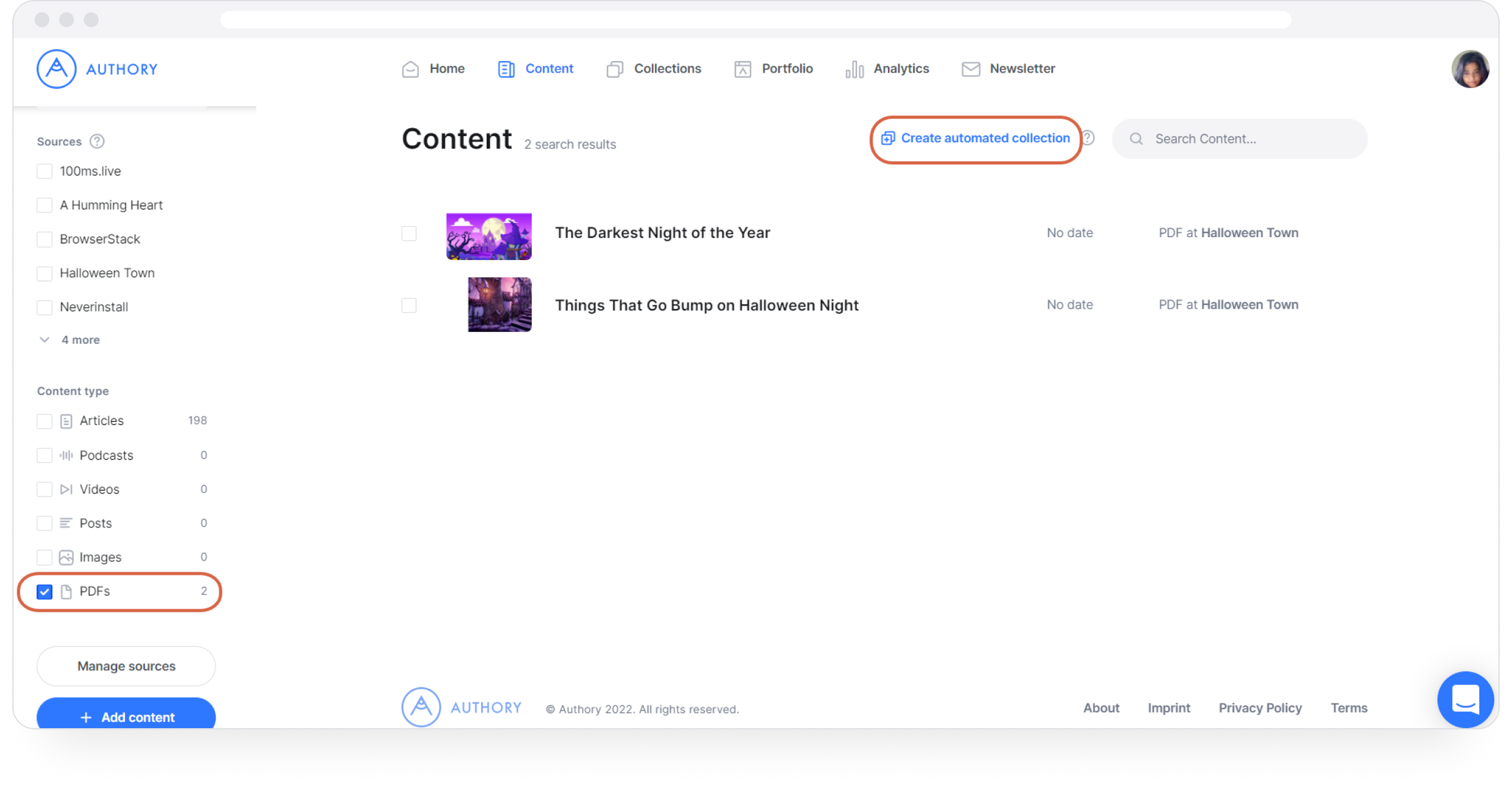Open the chat support bubble
The image size is (1512, 791).
pyautogui.click(x=1465, y=699)
